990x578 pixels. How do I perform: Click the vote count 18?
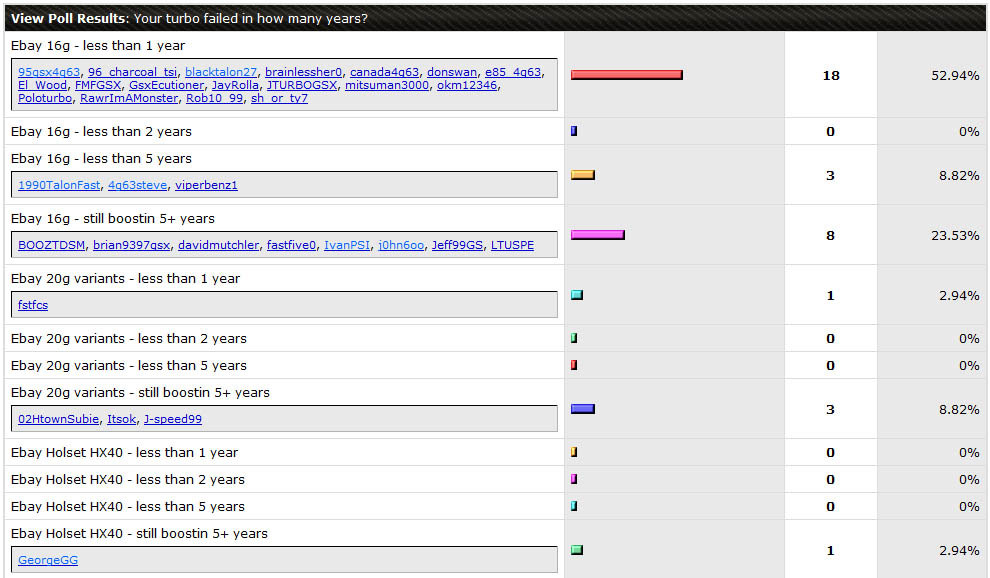[831, 76]
